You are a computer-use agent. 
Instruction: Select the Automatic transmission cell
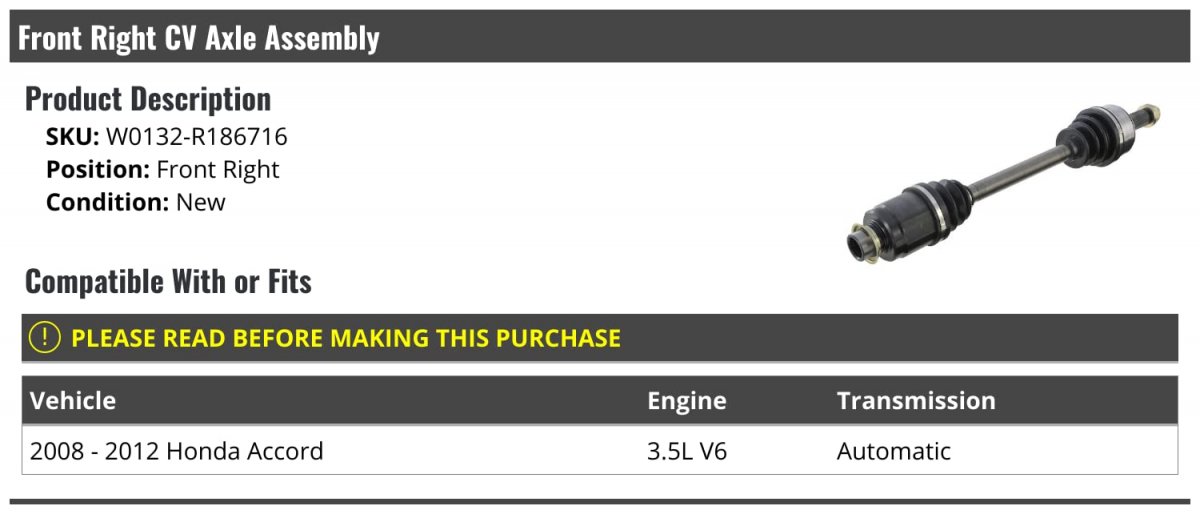893,451
